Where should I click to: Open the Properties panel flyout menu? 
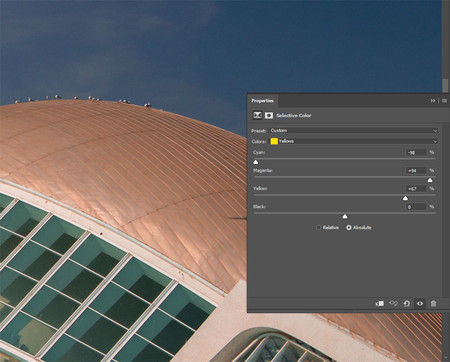click(x=444, y=101)
